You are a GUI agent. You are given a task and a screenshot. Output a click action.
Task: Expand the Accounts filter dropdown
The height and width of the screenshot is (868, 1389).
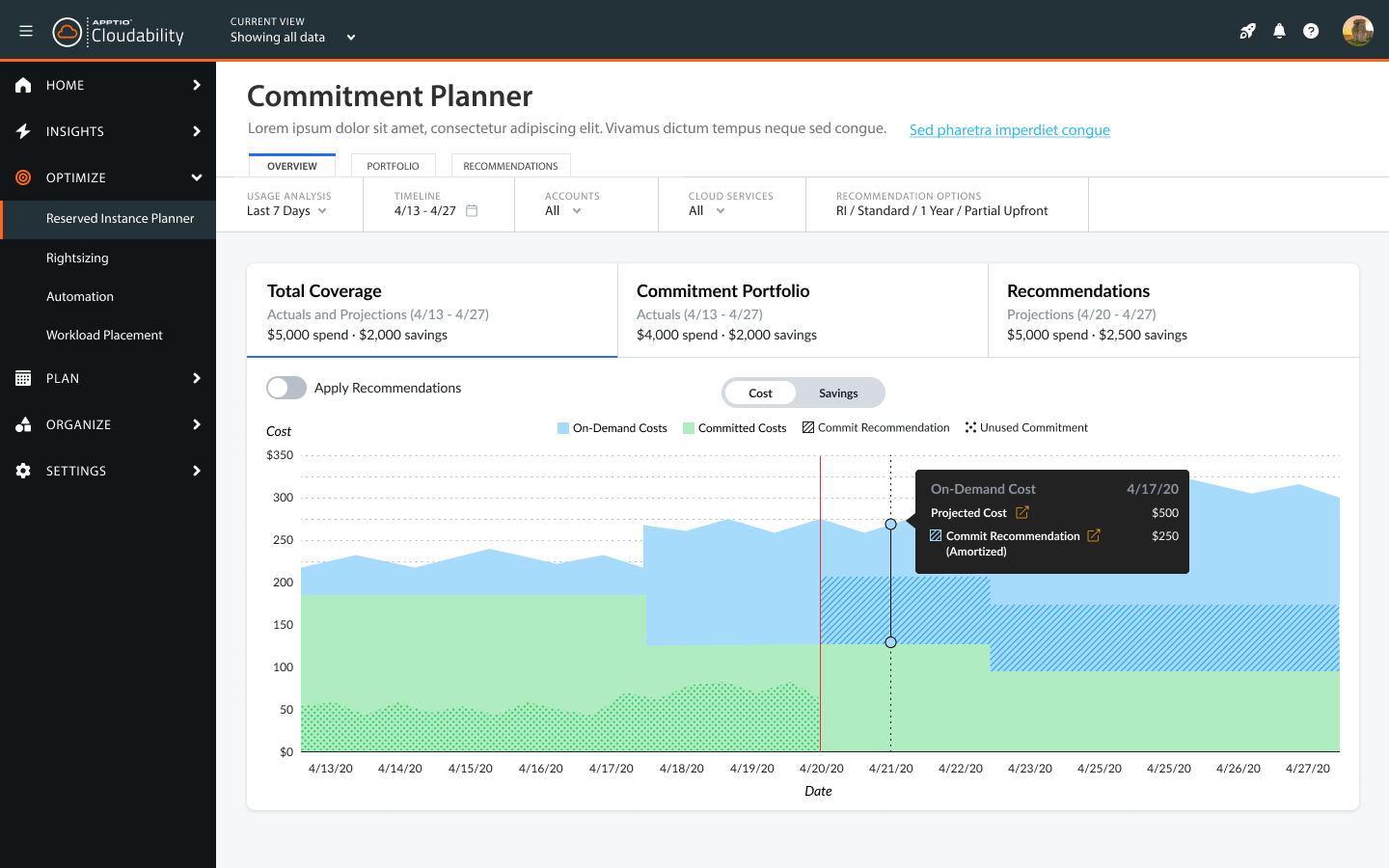click(563, 210)
